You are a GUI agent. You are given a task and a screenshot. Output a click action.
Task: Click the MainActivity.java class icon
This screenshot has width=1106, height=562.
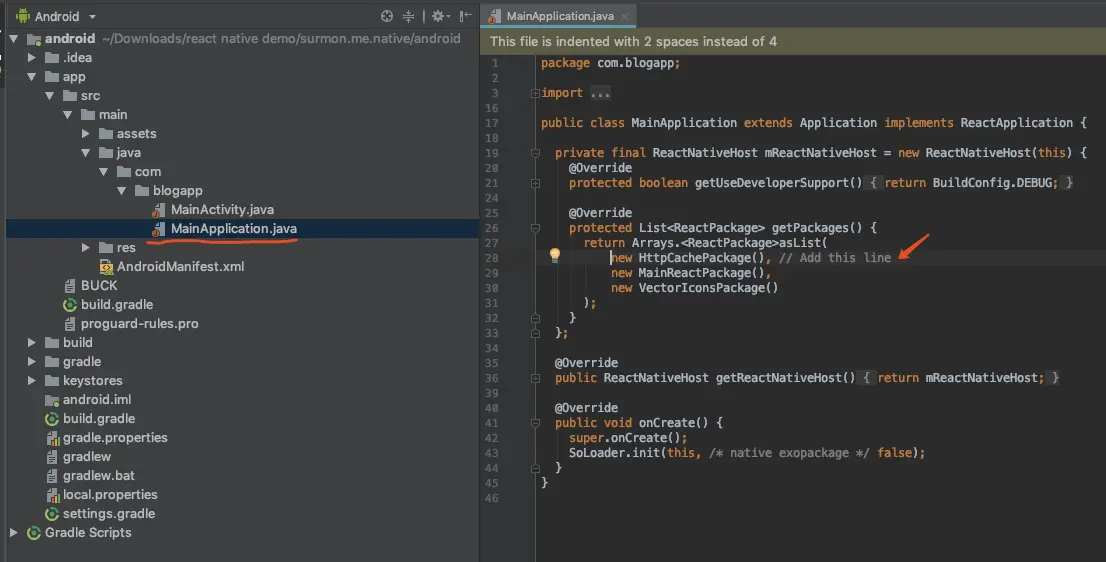coord(159,210)
